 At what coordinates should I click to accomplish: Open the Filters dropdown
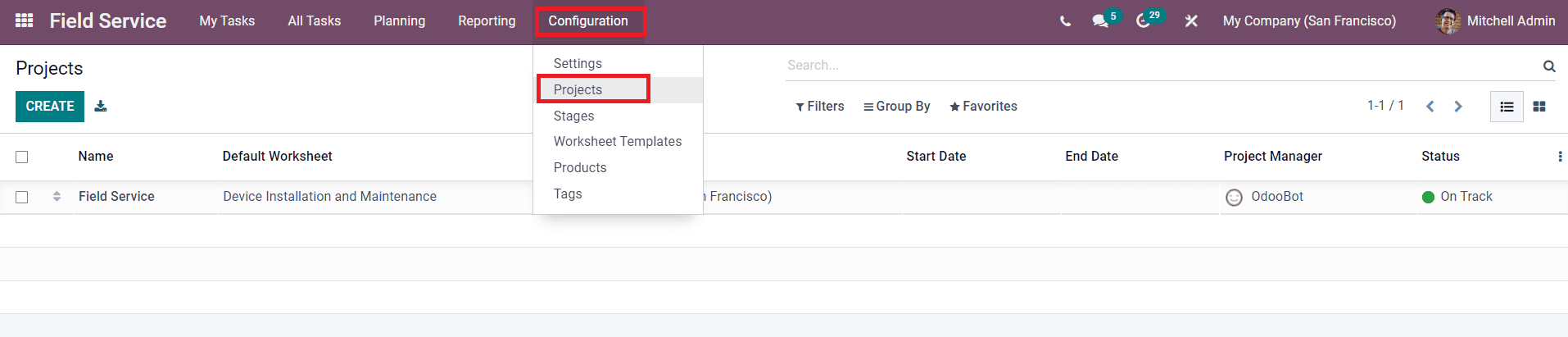click(x=820, y=107)
